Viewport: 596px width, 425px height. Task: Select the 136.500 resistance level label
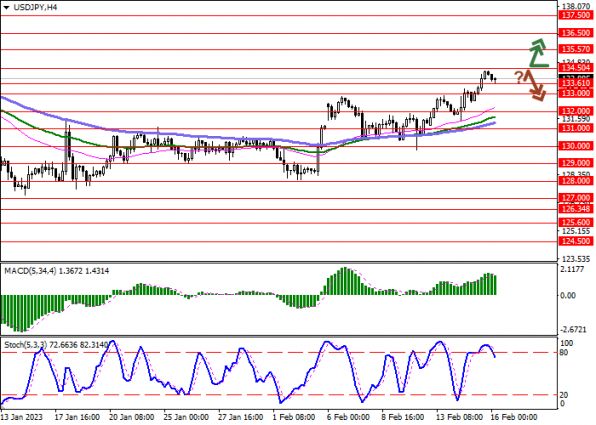click(576, 33)
